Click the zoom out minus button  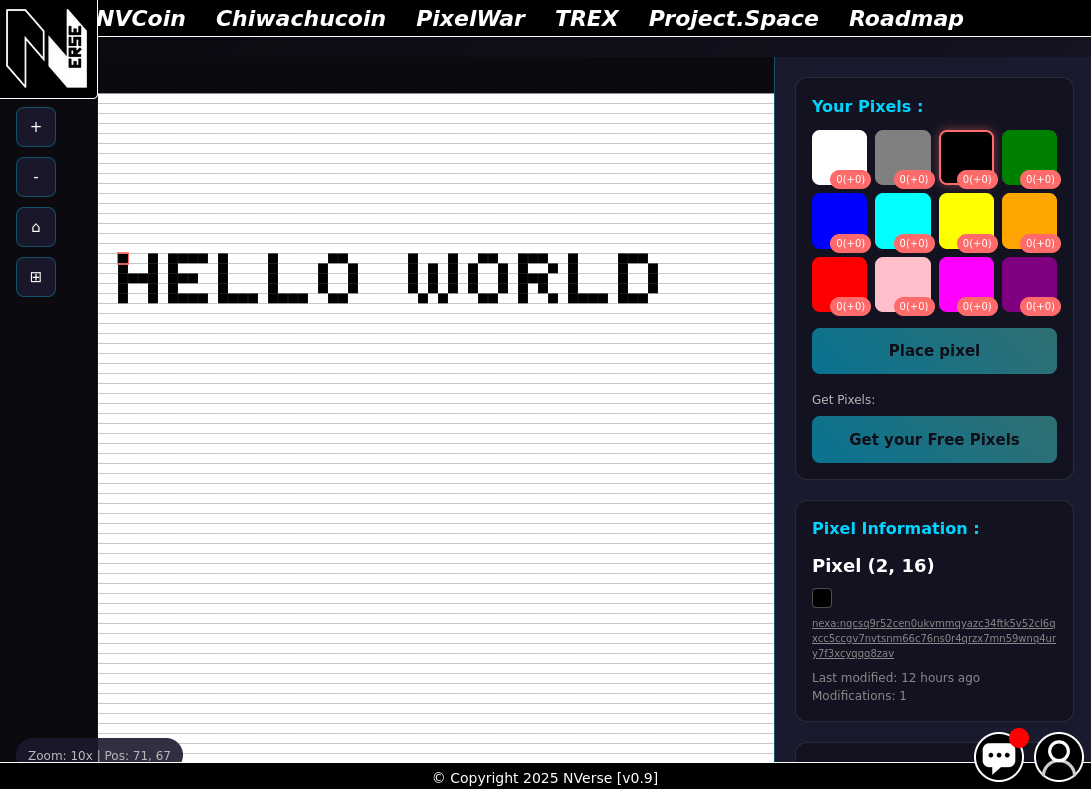pyautogui.click(x=36, y=177)
